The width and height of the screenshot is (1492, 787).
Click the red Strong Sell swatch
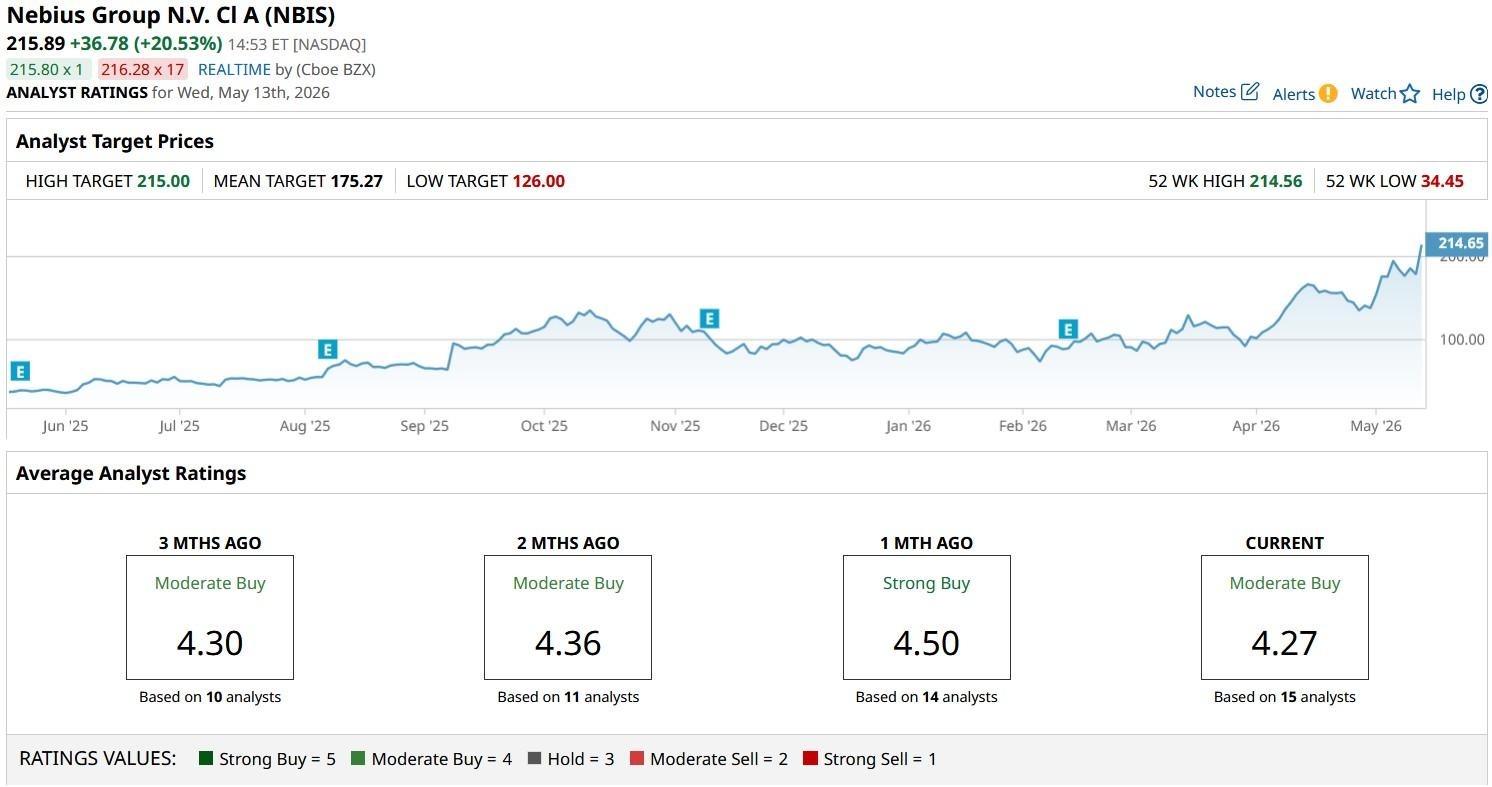pyautogui.click(x=810, y=759)
